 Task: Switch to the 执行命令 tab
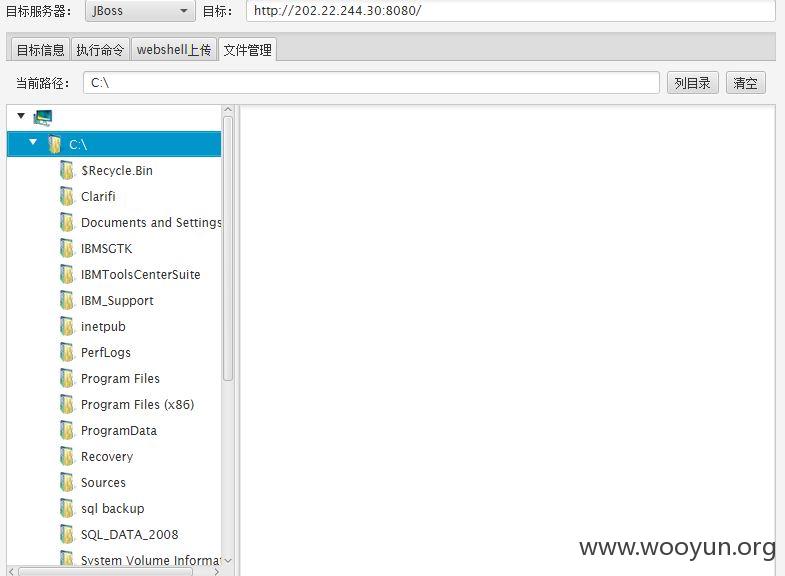100,50
